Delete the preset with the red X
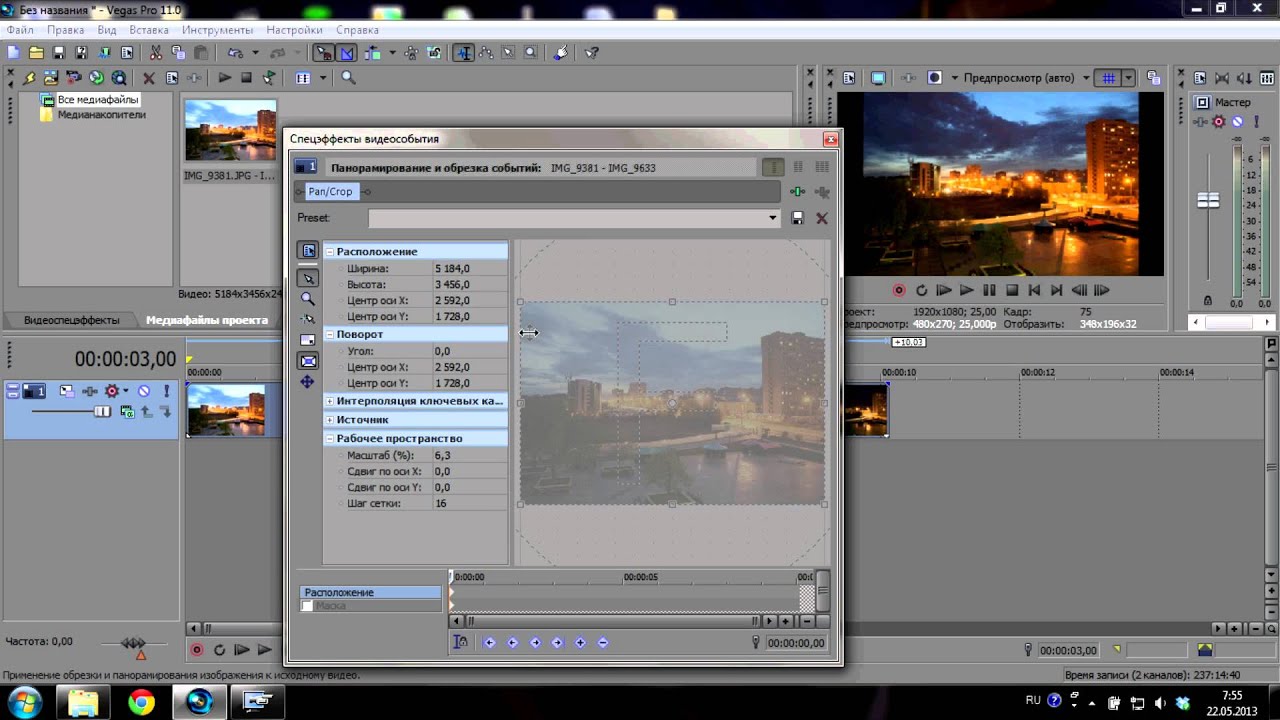1280x720 pixels. point(822,218)
